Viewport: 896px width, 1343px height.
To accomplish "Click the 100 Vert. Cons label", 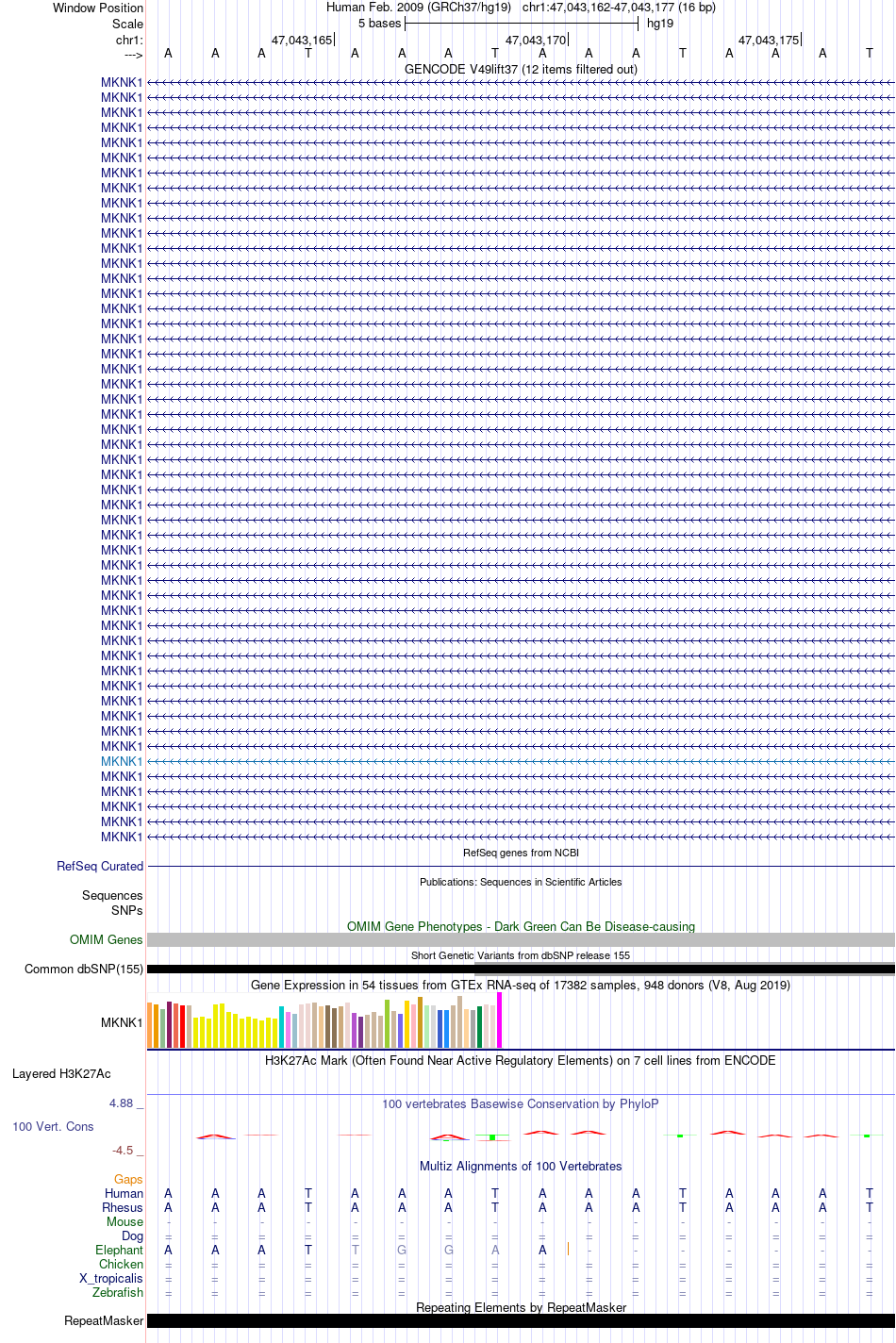I will (x=53, y=1126).
